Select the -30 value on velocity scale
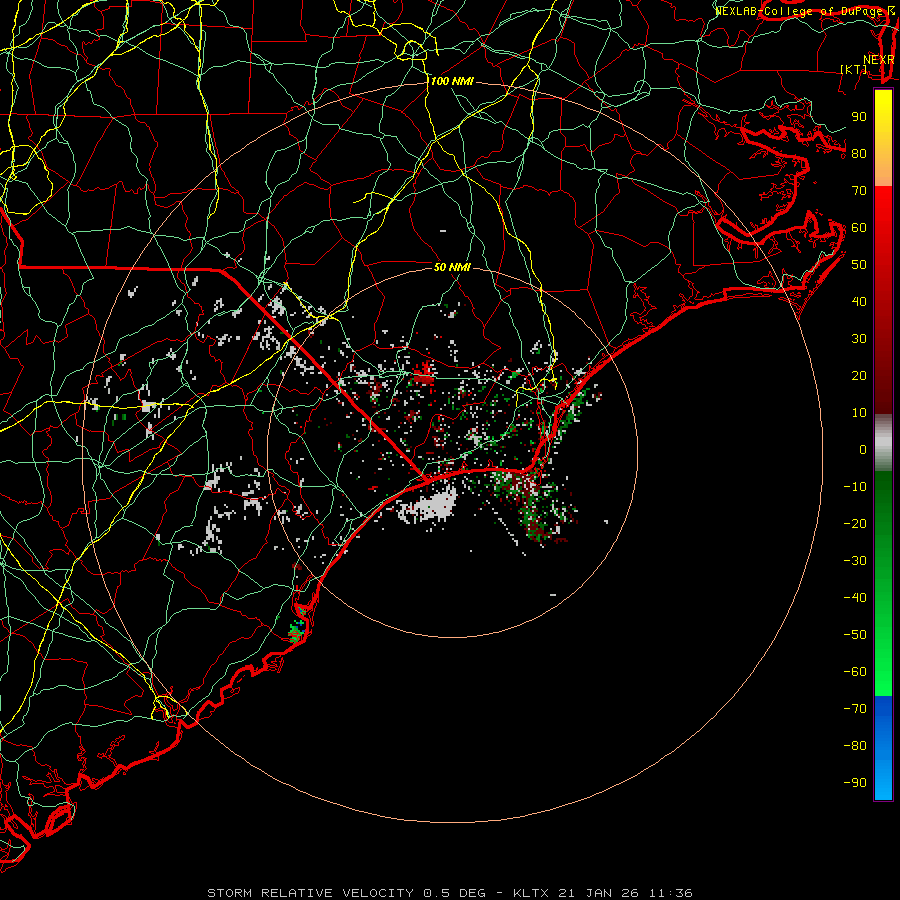The height and width of the screenshot is (900, 900). pyautogui.click(x=855, y=561)
